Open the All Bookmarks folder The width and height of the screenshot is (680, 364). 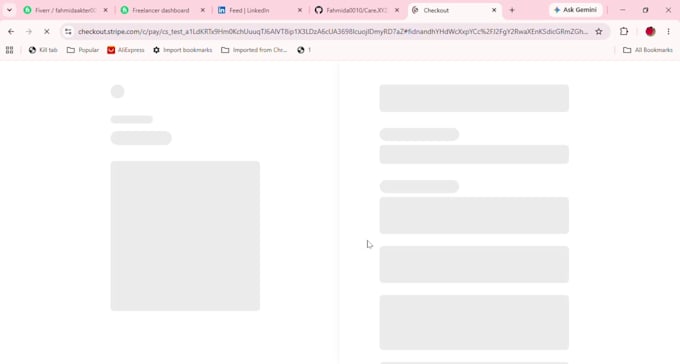pyautogui.click(x=648, y=50)
